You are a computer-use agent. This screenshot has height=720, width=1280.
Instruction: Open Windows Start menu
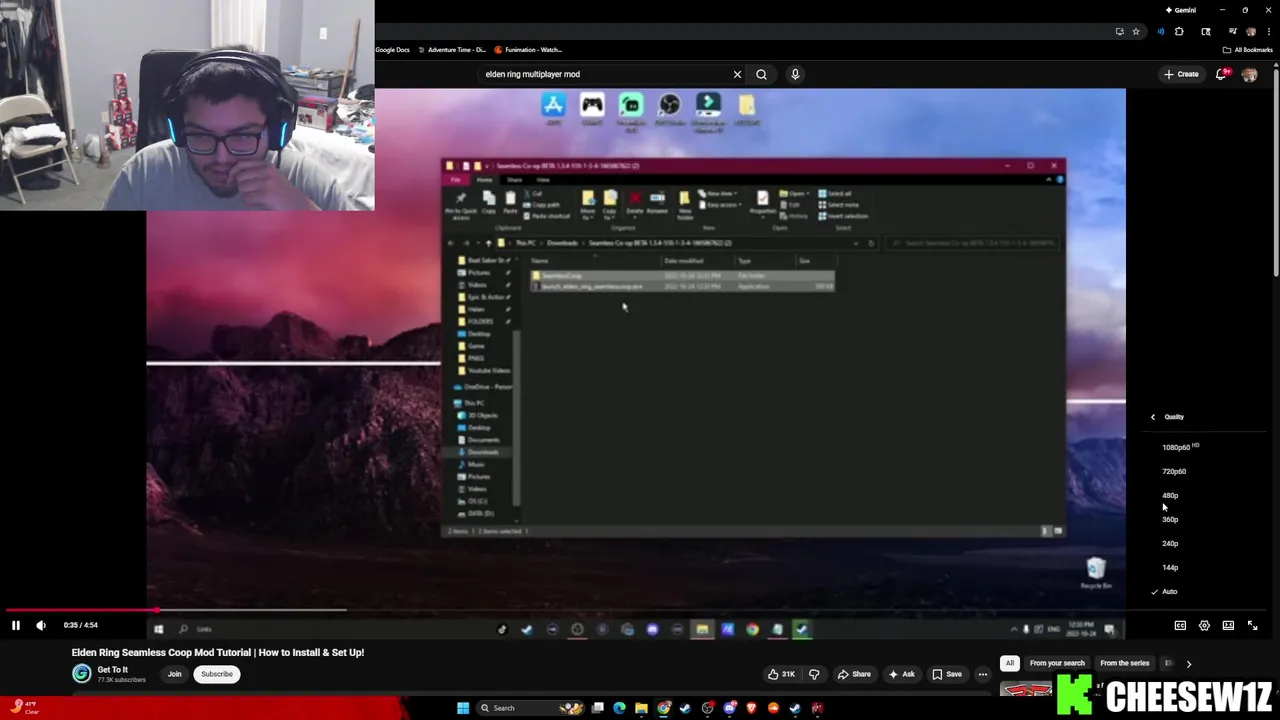pyautogui.click(x=463, y=708)
